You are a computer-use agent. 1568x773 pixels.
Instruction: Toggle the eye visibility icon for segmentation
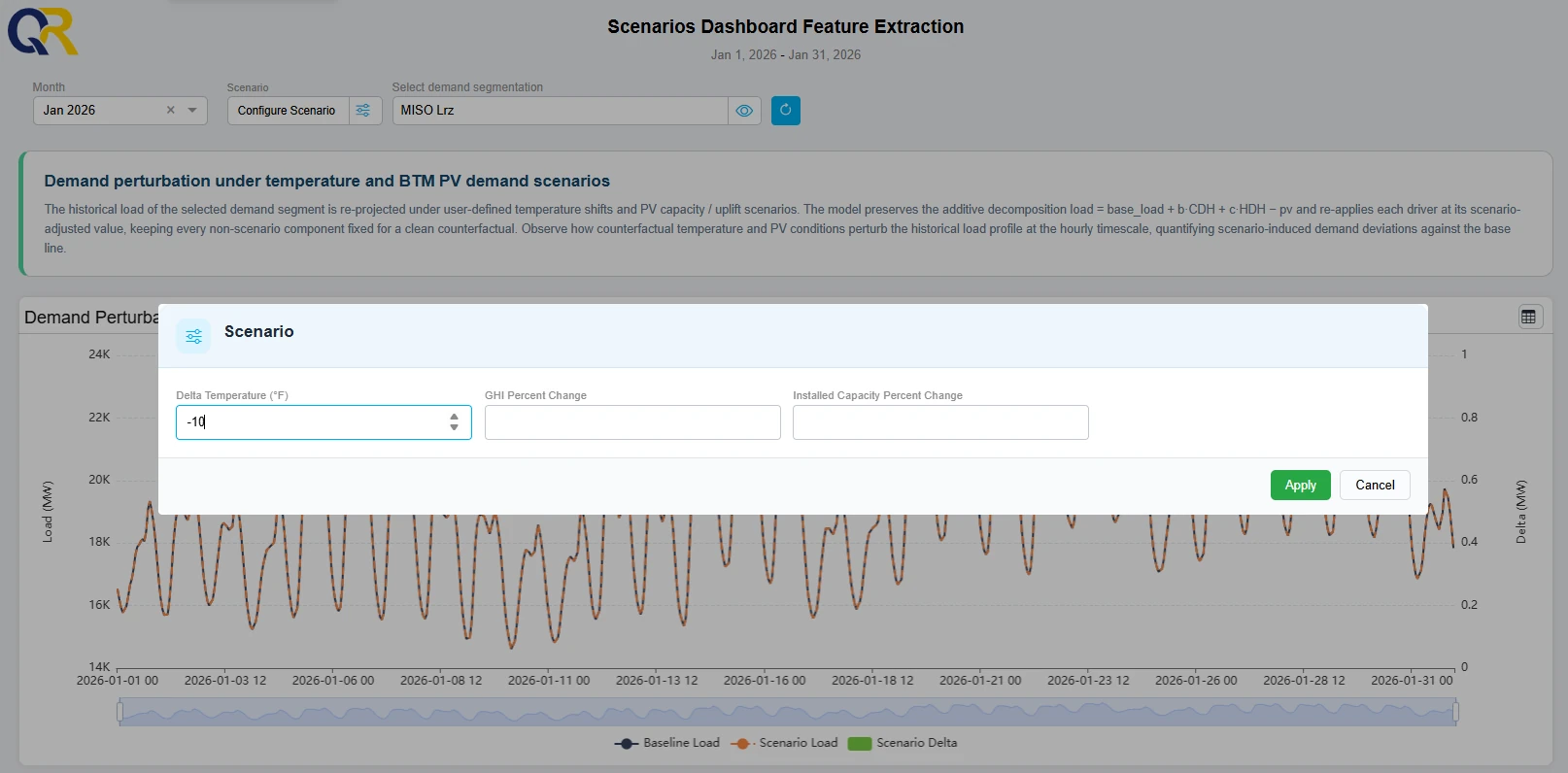[744, 111]
